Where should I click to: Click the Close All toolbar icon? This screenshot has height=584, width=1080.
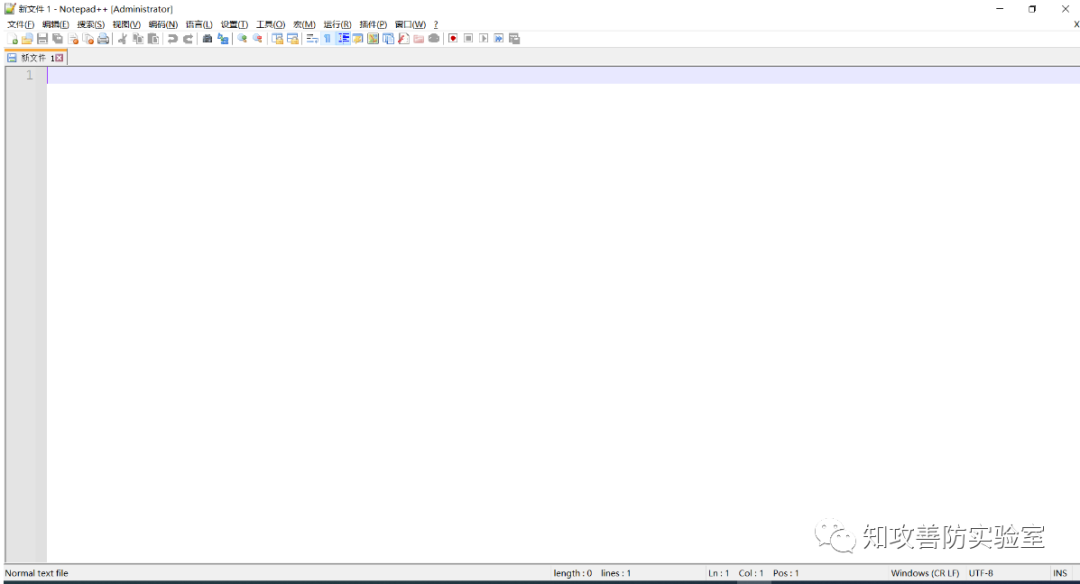point(88,39)
